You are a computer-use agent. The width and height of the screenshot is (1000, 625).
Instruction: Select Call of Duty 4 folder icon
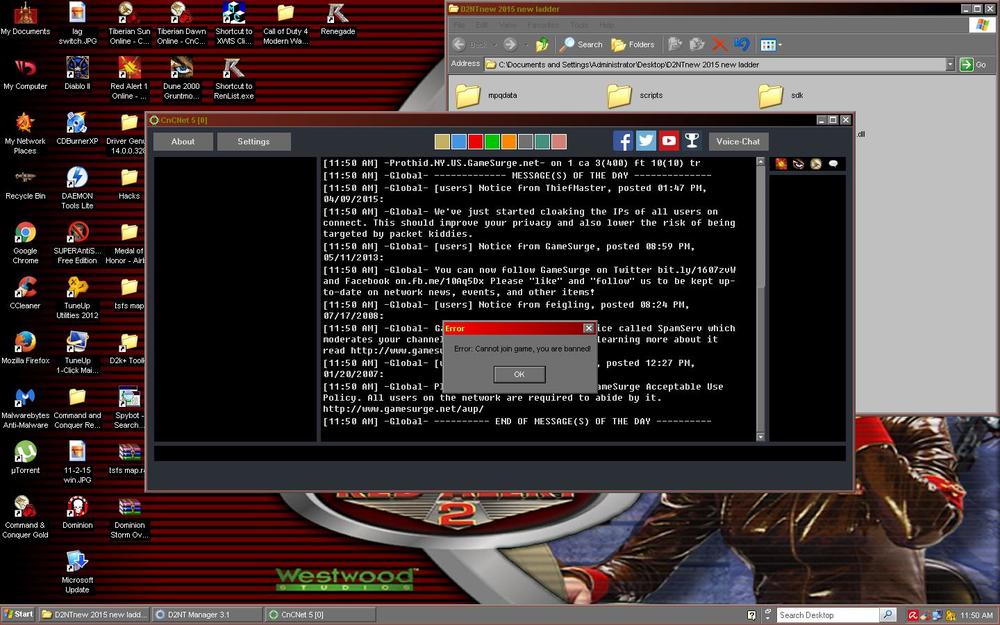coord(286,24)
